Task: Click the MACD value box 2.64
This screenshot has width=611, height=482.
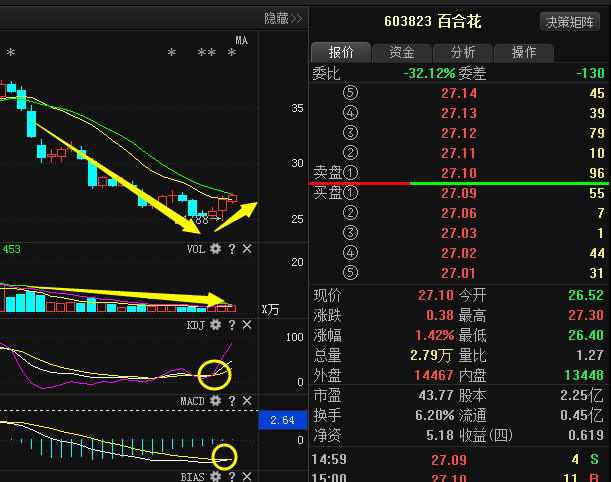Action: coord(283,420)
